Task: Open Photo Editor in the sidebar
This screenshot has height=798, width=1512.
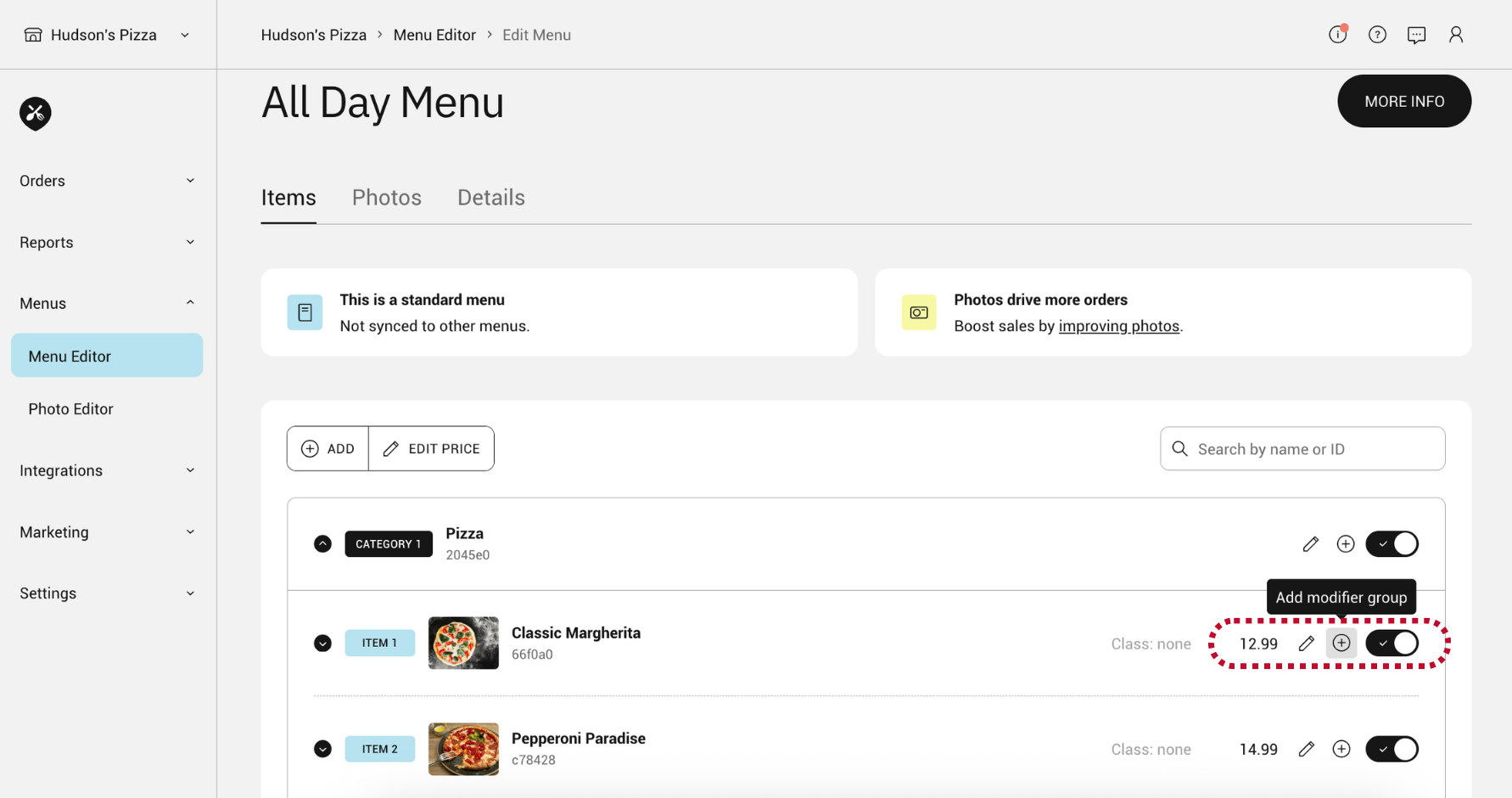Action: point(70,409)
